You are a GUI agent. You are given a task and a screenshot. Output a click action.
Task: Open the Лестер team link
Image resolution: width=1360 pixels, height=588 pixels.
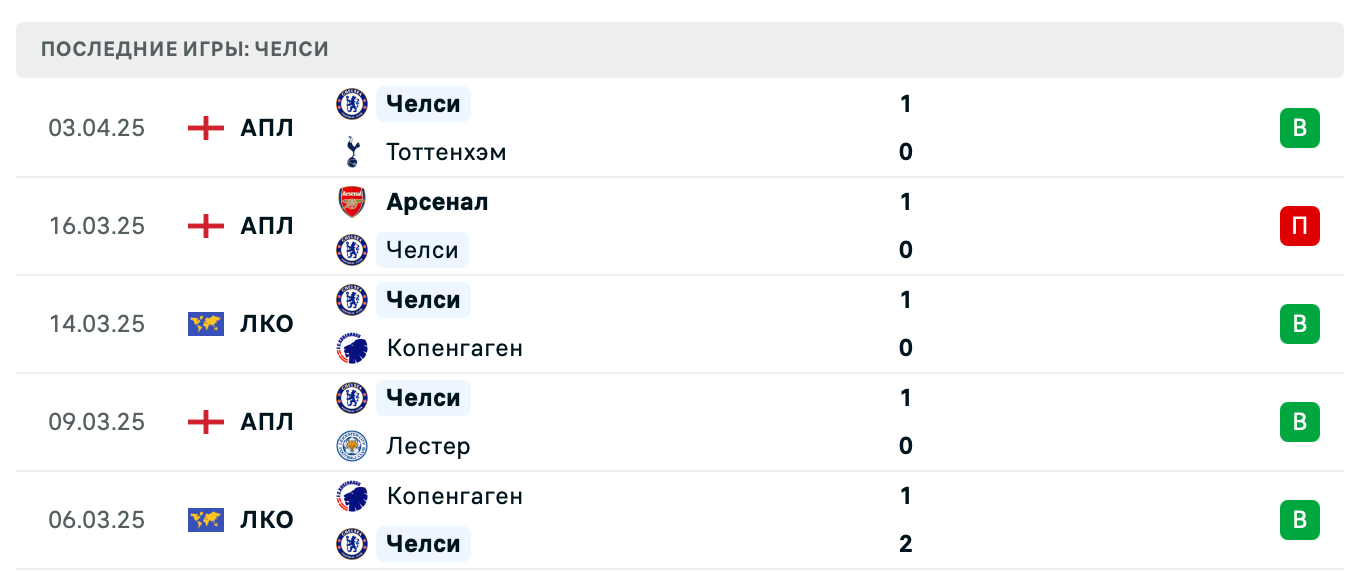pos(428,446)
